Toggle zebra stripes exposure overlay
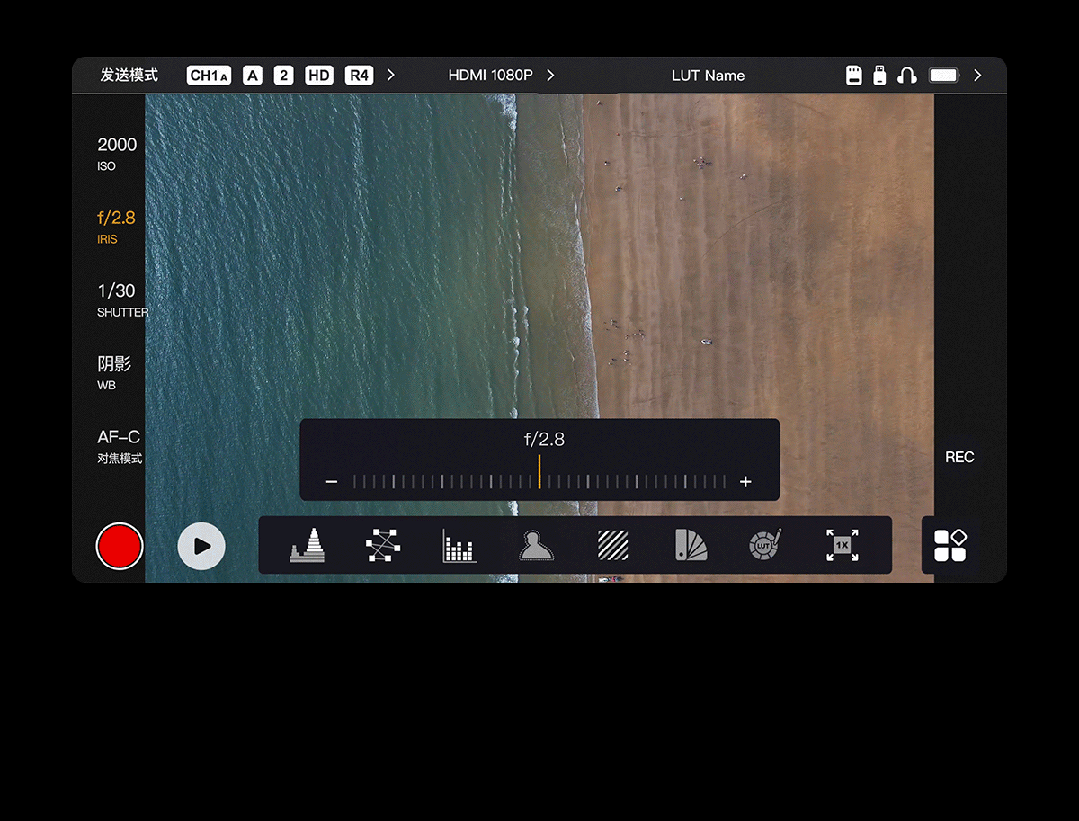The width and height of the screenshot is (1079, 821). [x=613, y=545]
